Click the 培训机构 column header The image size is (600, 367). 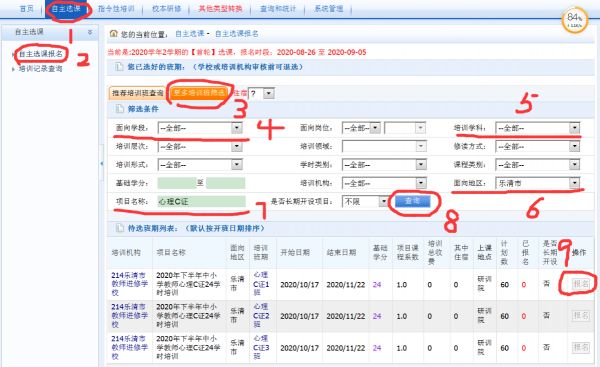126,253
